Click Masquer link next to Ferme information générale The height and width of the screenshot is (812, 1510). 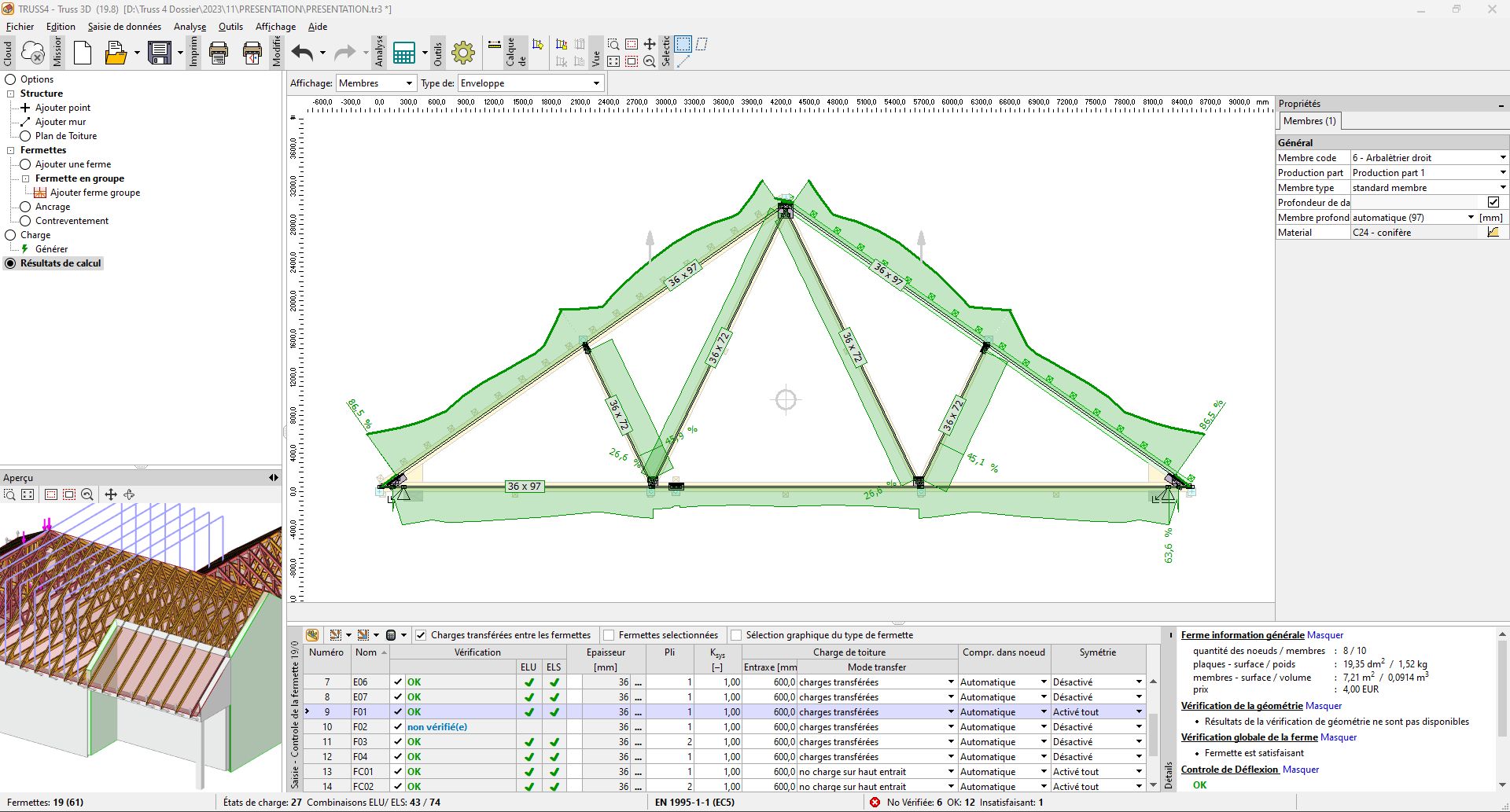1325,635
